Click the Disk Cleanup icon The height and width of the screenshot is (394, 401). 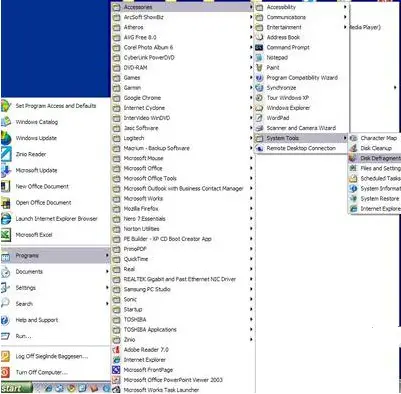click(353, 148)
